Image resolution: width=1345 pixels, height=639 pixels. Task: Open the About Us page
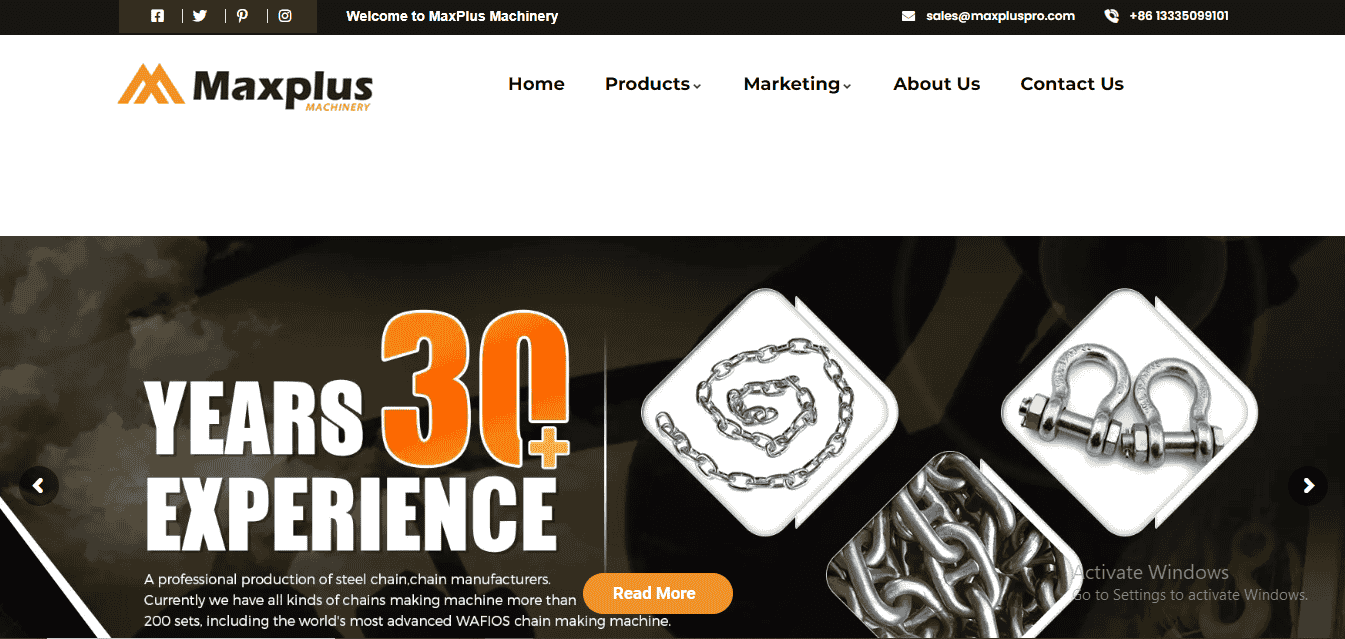pos(936,84)
